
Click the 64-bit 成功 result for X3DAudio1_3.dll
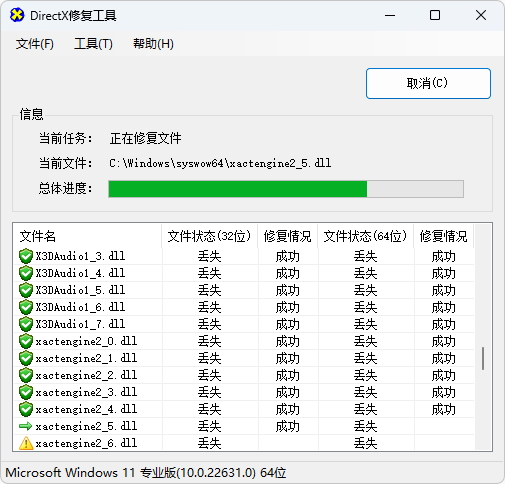click(443, 257)
